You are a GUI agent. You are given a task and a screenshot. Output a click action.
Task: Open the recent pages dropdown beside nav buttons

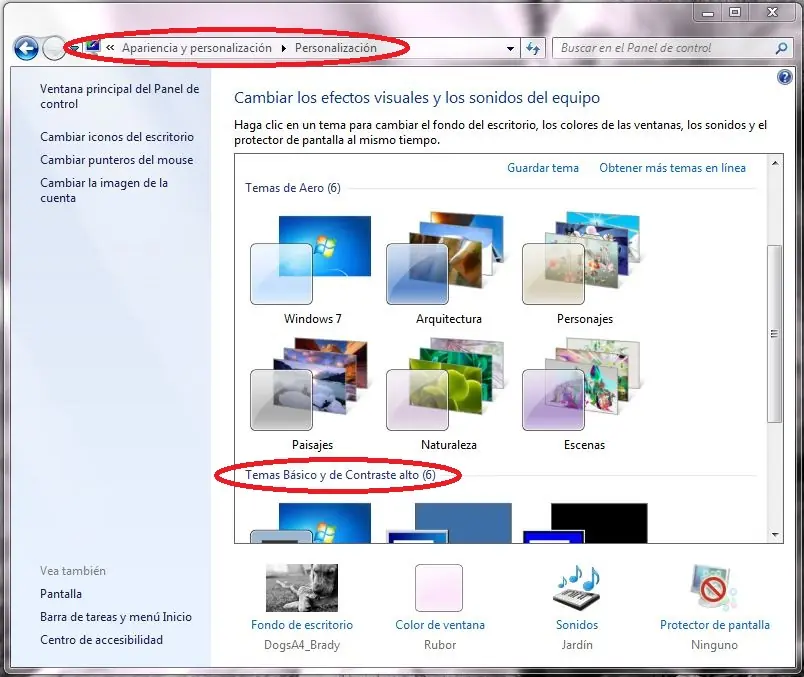pos(75,48)
